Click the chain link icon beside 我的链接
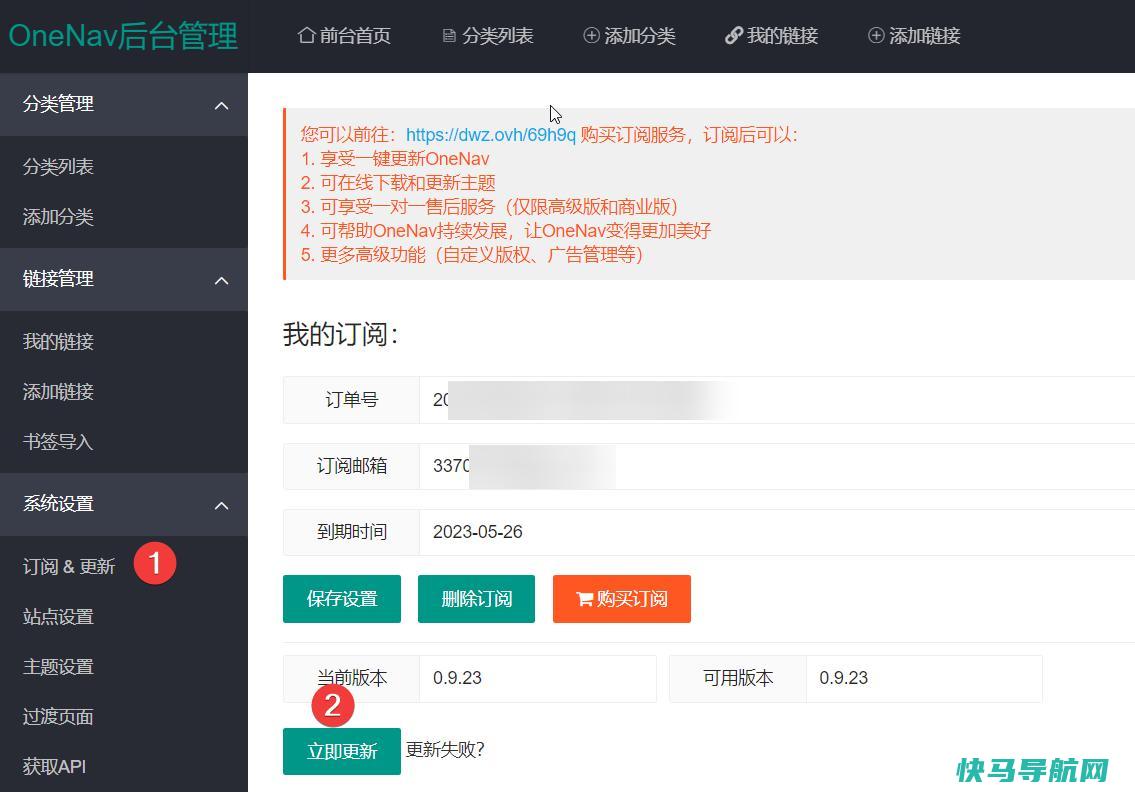The width and height of the screenshot is (1135, 792). pos(733,35)
